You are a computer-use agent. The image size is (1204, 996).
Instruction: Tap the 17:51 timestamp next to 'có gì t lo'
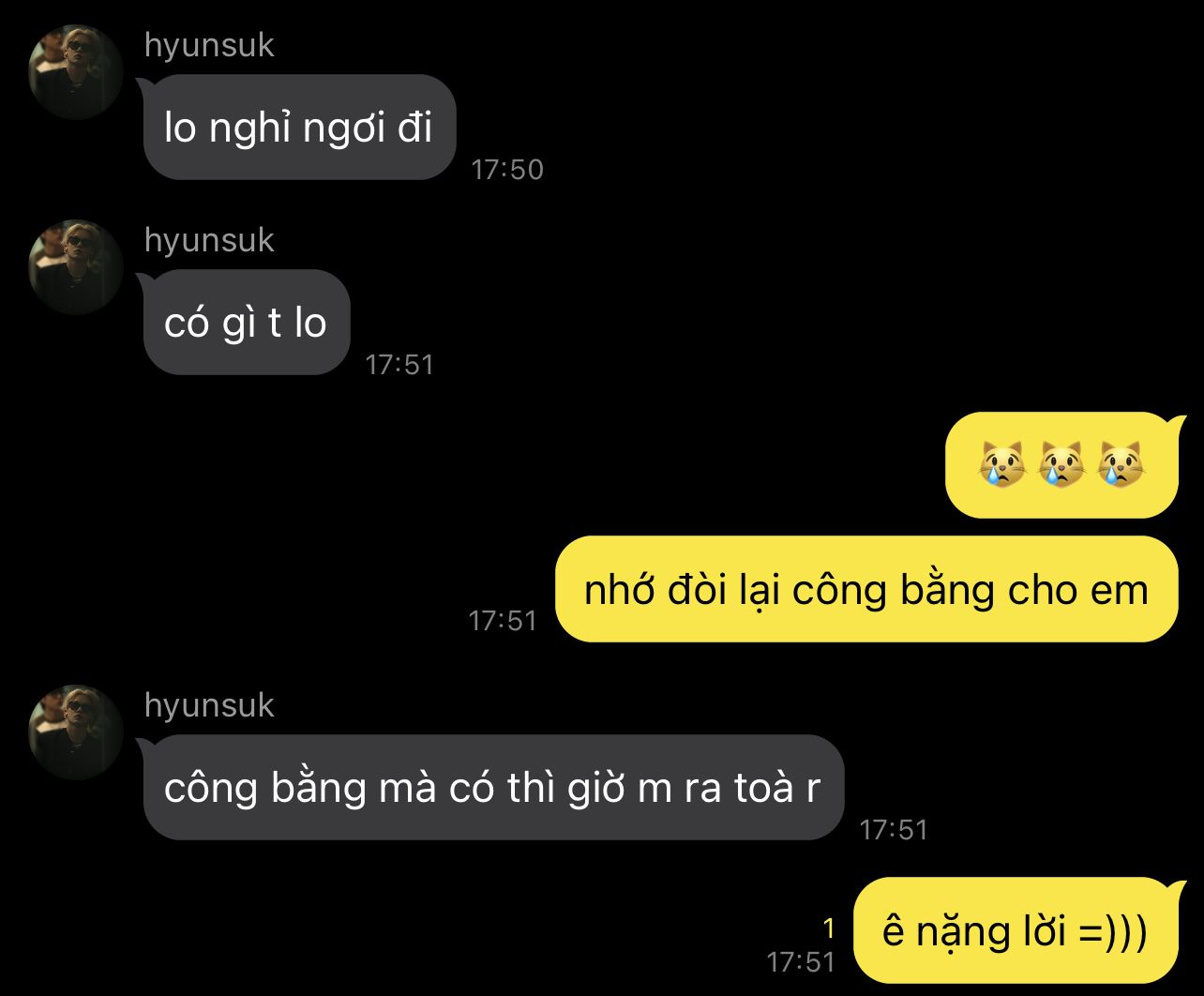pos(400,365)
